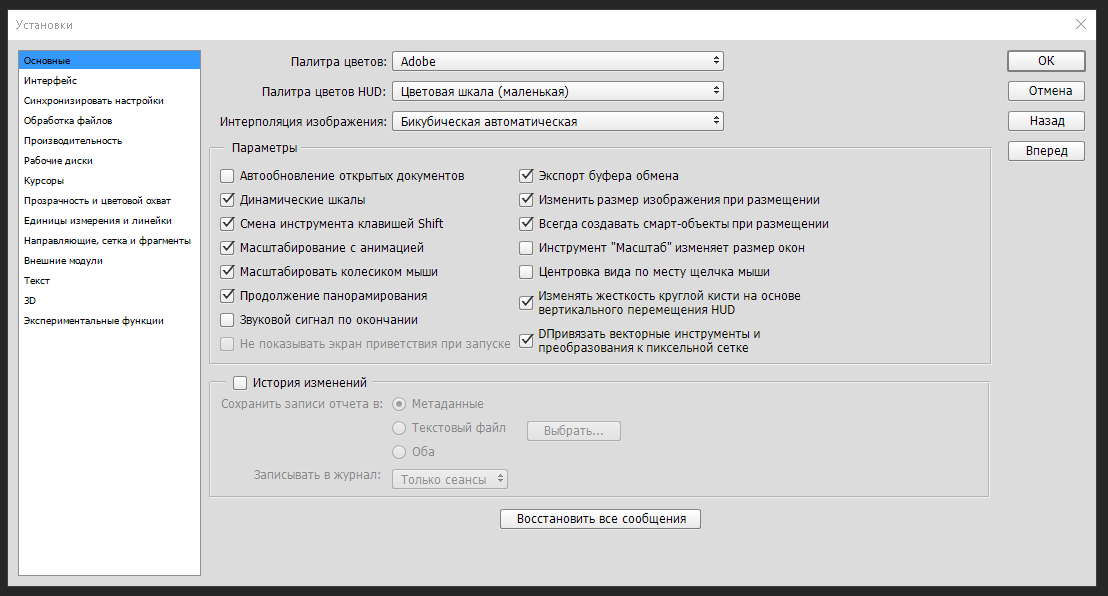The width and height of the screenshot is (1108, 596).
Task: Enable the История изменений checkbox
Action: (240, 382)
